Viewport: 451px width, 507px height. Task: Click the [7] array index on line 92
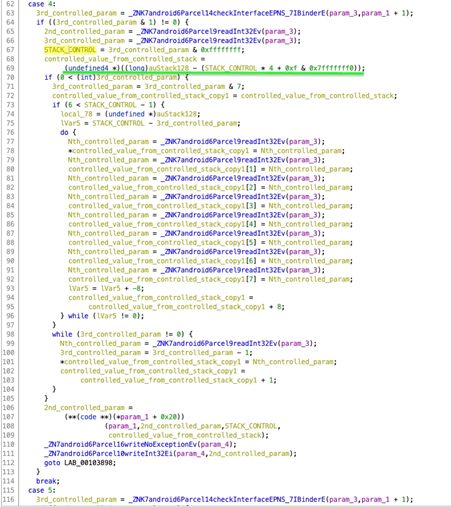coord(251,279)
